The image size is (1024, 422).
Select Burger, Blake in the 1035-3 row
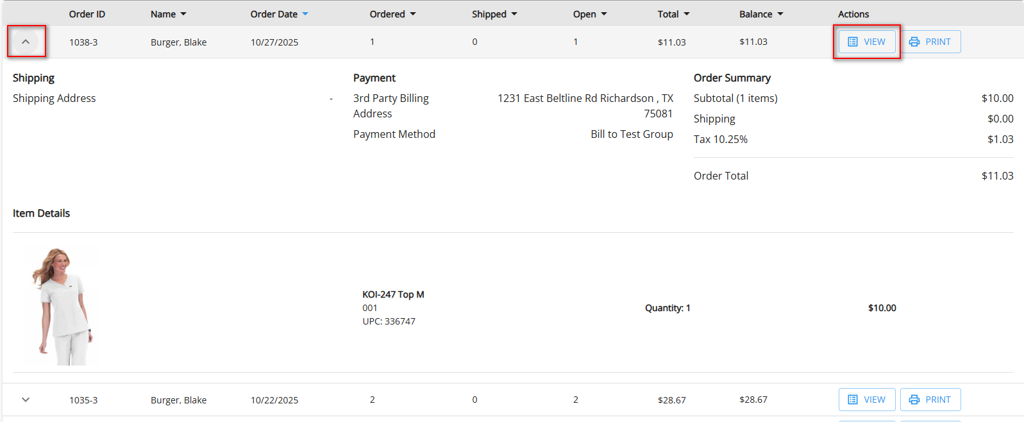[x=178, y=400]
